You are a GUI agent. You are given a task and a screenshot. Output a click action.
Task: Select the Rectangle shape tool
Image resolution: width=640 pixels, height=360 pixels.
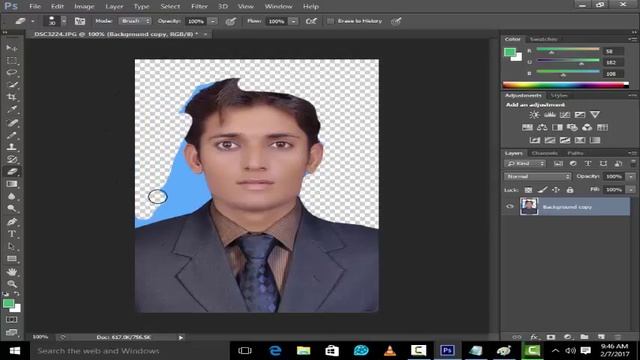11,259
